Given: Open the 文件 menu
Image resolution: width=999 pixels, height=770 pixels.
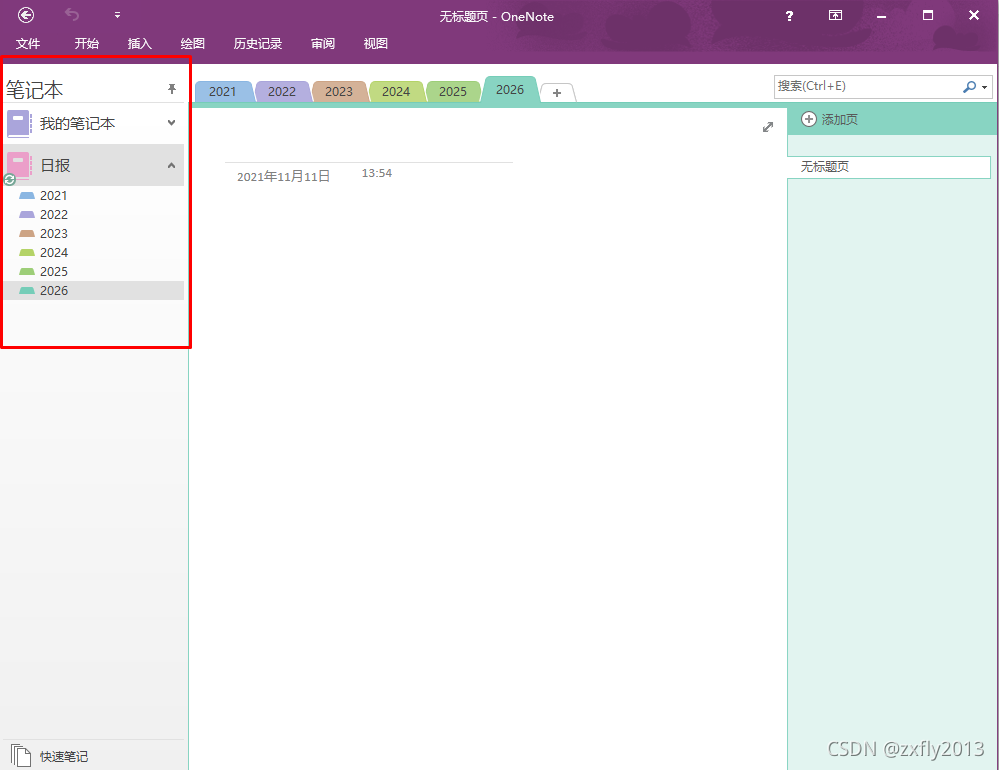Looking at the screenshot, I should [x=27, y=43].
